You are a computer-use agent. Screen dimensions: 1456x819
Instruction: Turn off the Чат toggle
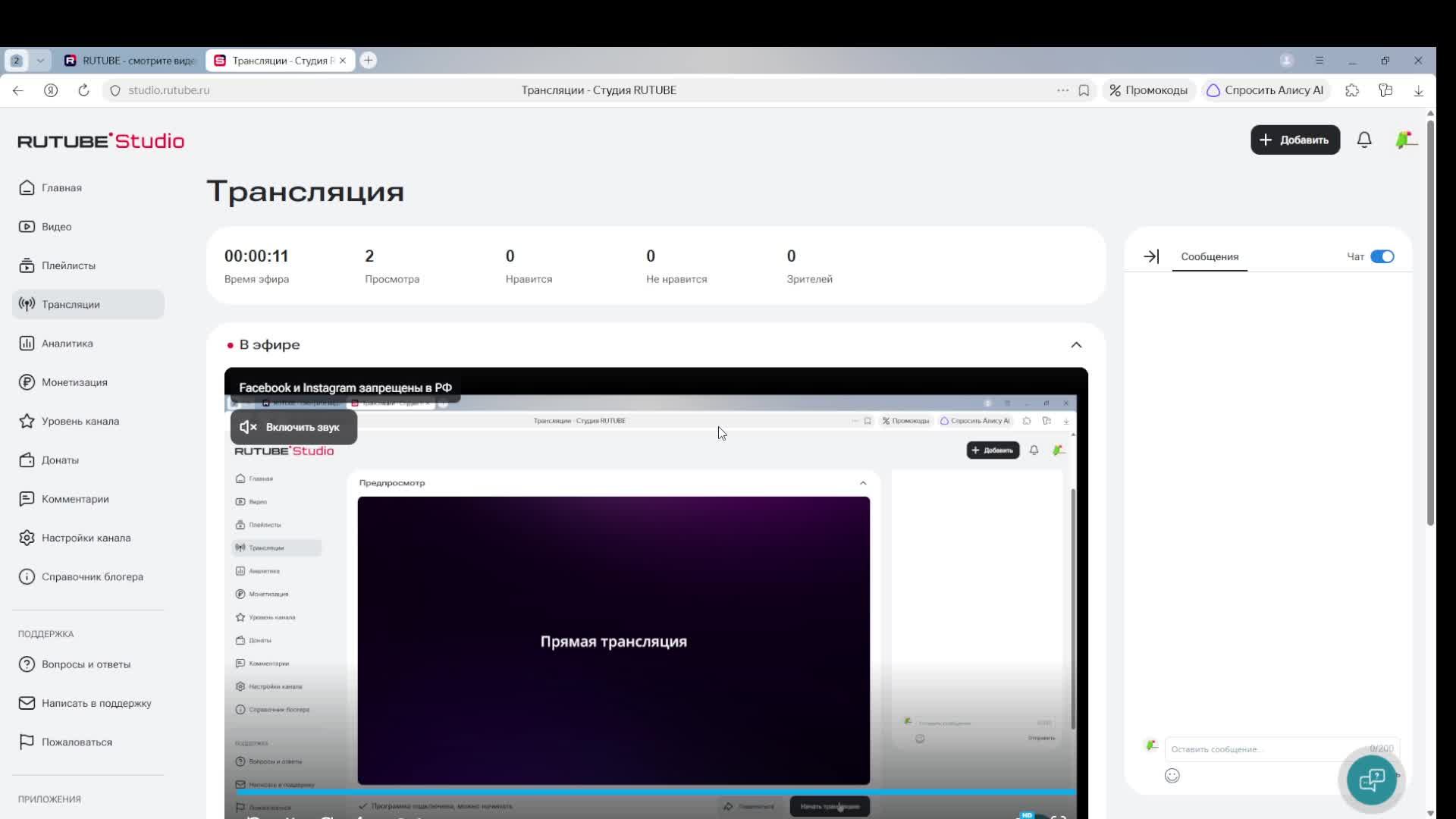click(1382, 256)
